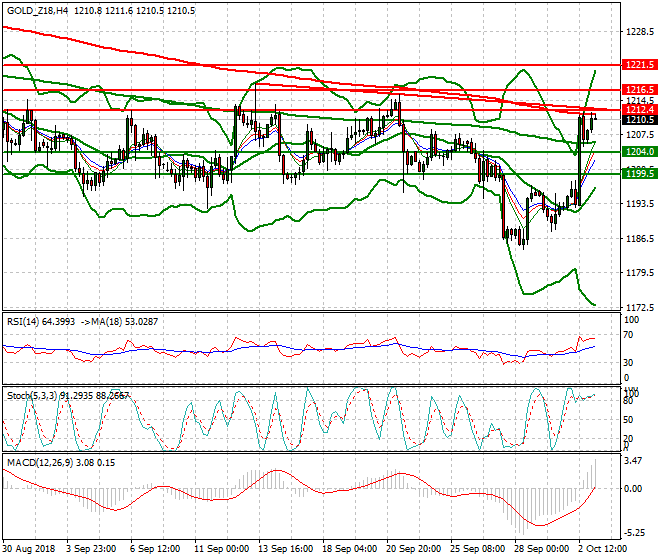Click the red 1216.5 price level label
This screenshot has height=560, width=660.
click(x=639, y=90)
